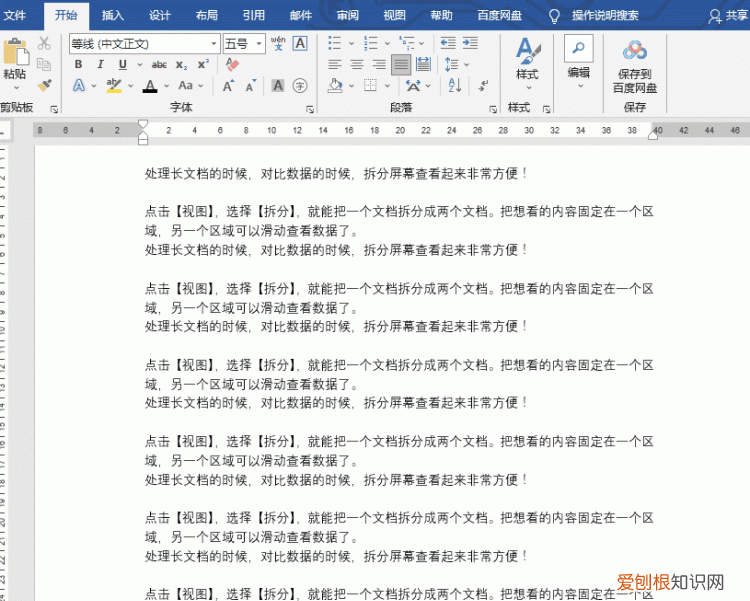
Task: Apply strikethrough abc formatting
Action: point(159,65)
